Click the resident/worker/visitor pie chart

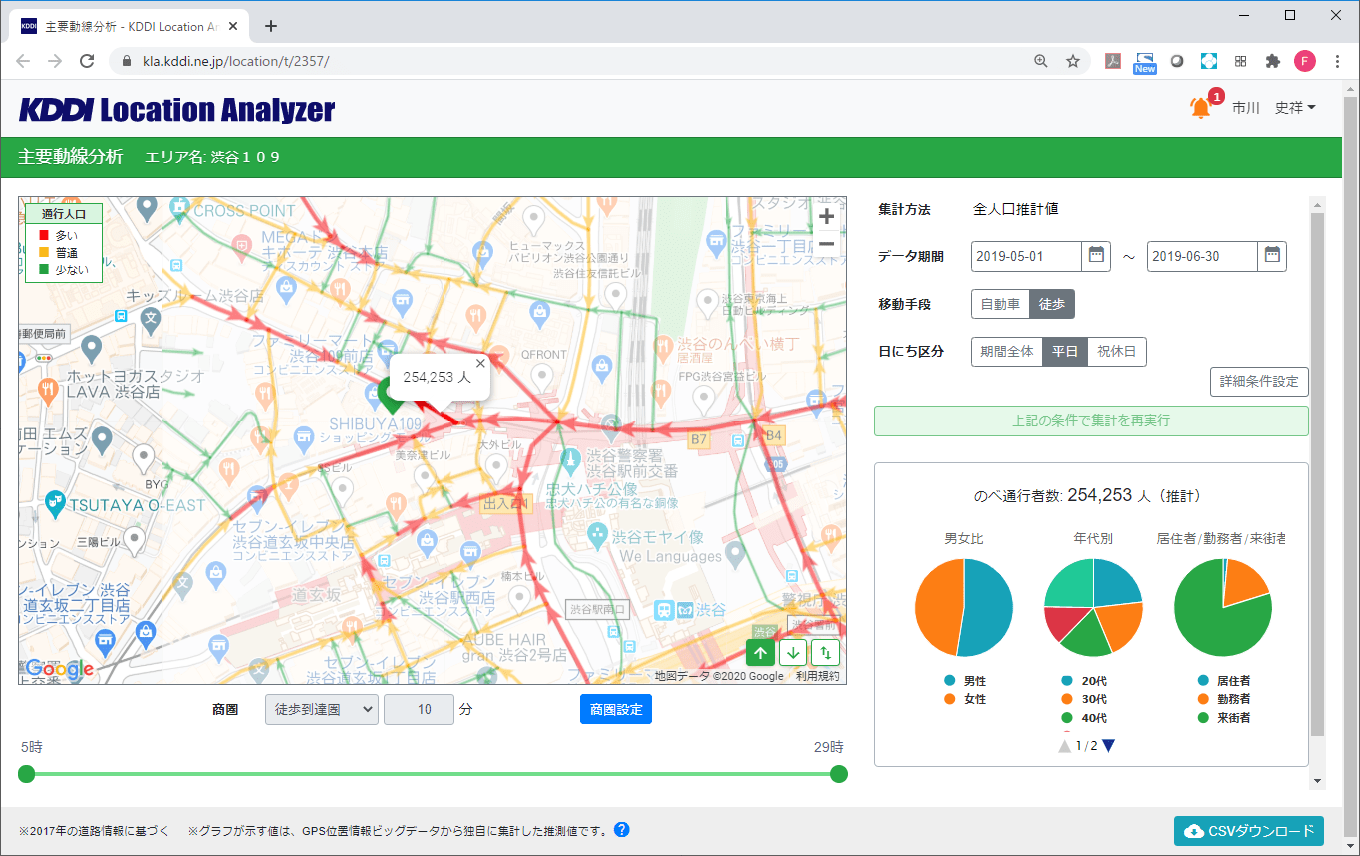(1222, 607)
